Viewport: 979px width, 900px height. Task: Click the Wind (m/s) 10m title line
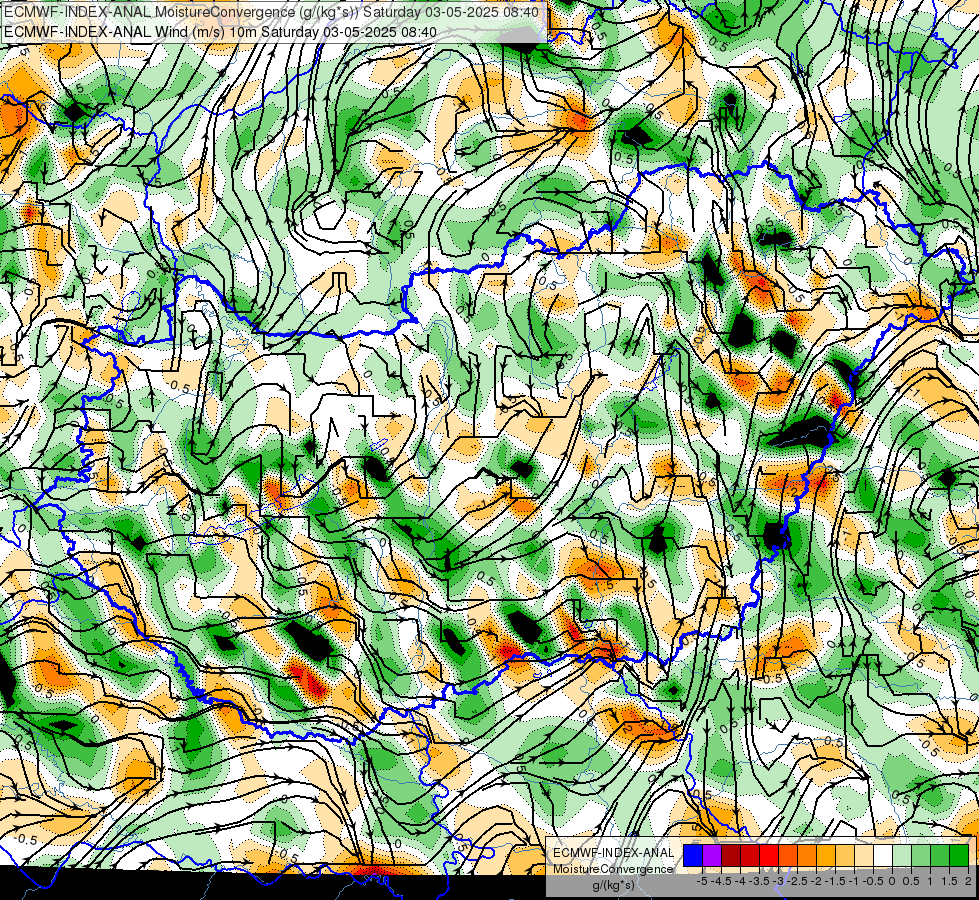[x=220, y=32]
